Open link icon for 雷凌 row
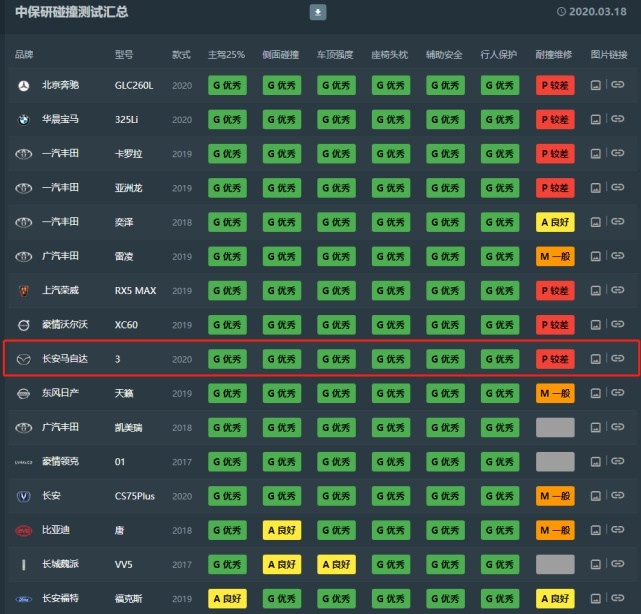 pos(617,255)
